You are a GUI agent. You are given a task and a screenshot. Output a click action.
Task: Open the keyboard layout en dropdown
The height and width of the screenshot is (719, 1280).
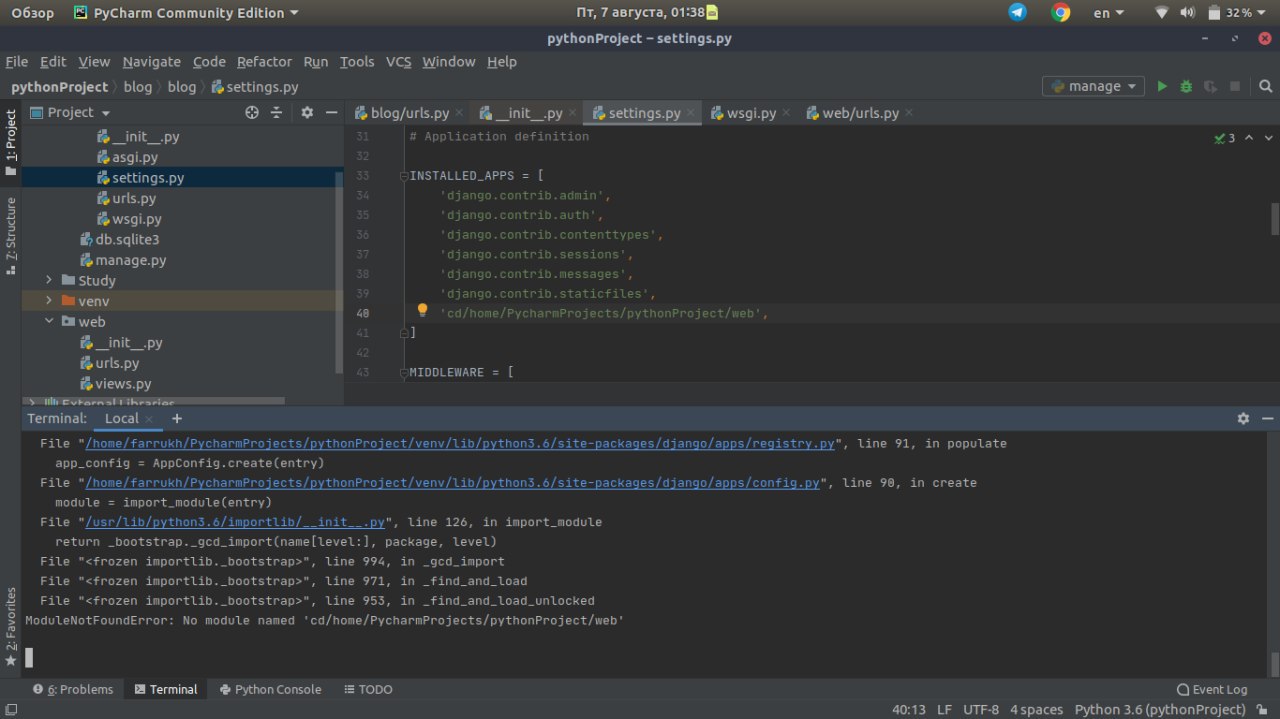pos(1108,13)
